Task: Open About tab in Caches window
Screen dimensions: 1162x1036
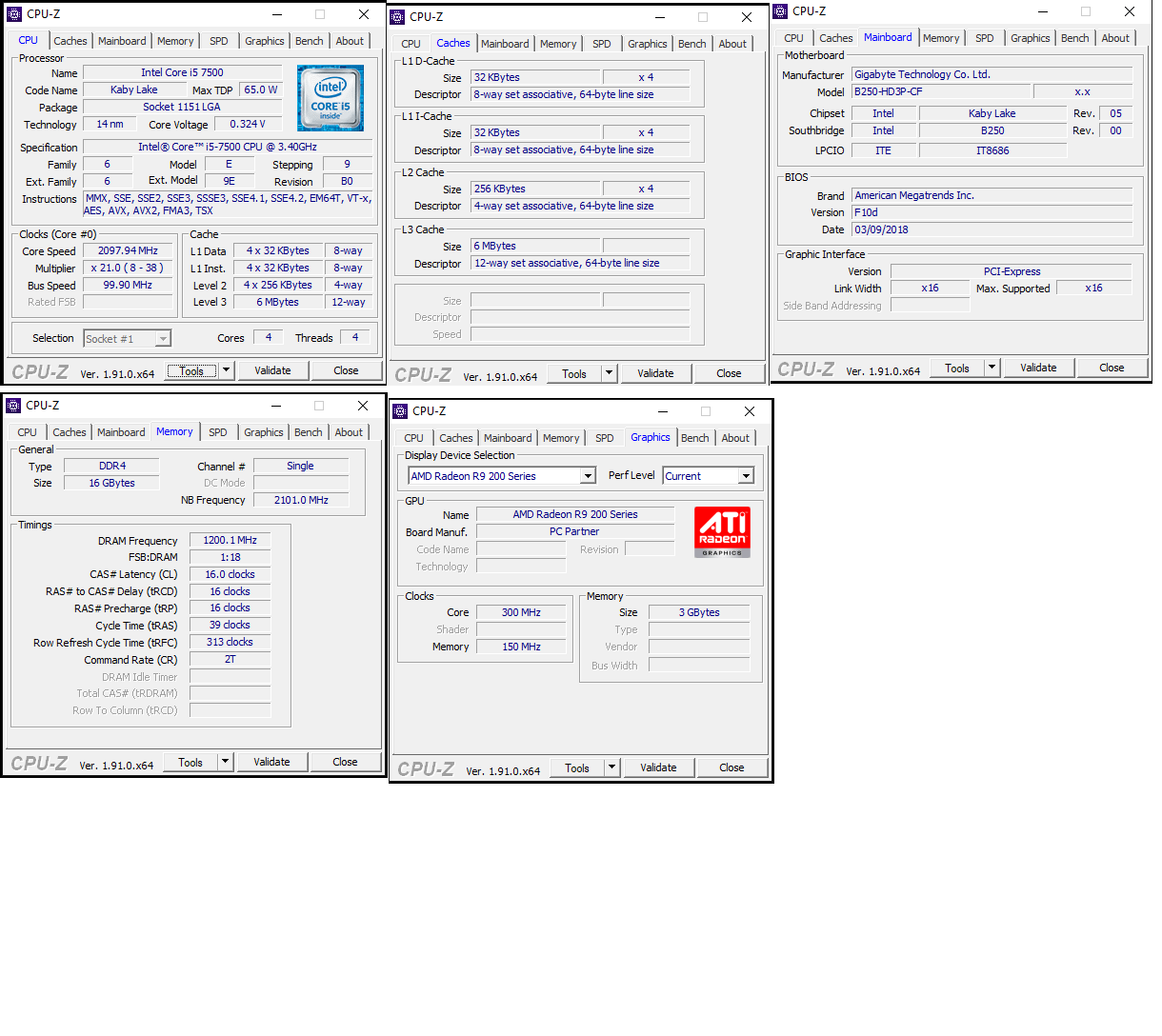Action: tap(732, 44)
